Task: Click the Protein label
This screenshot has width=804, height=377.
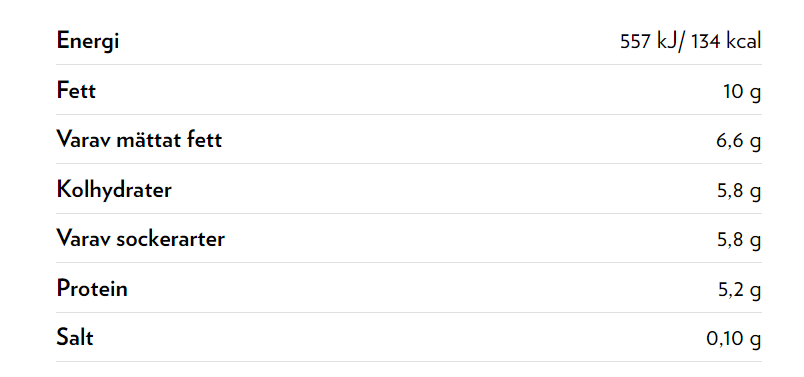Action: 92,289
